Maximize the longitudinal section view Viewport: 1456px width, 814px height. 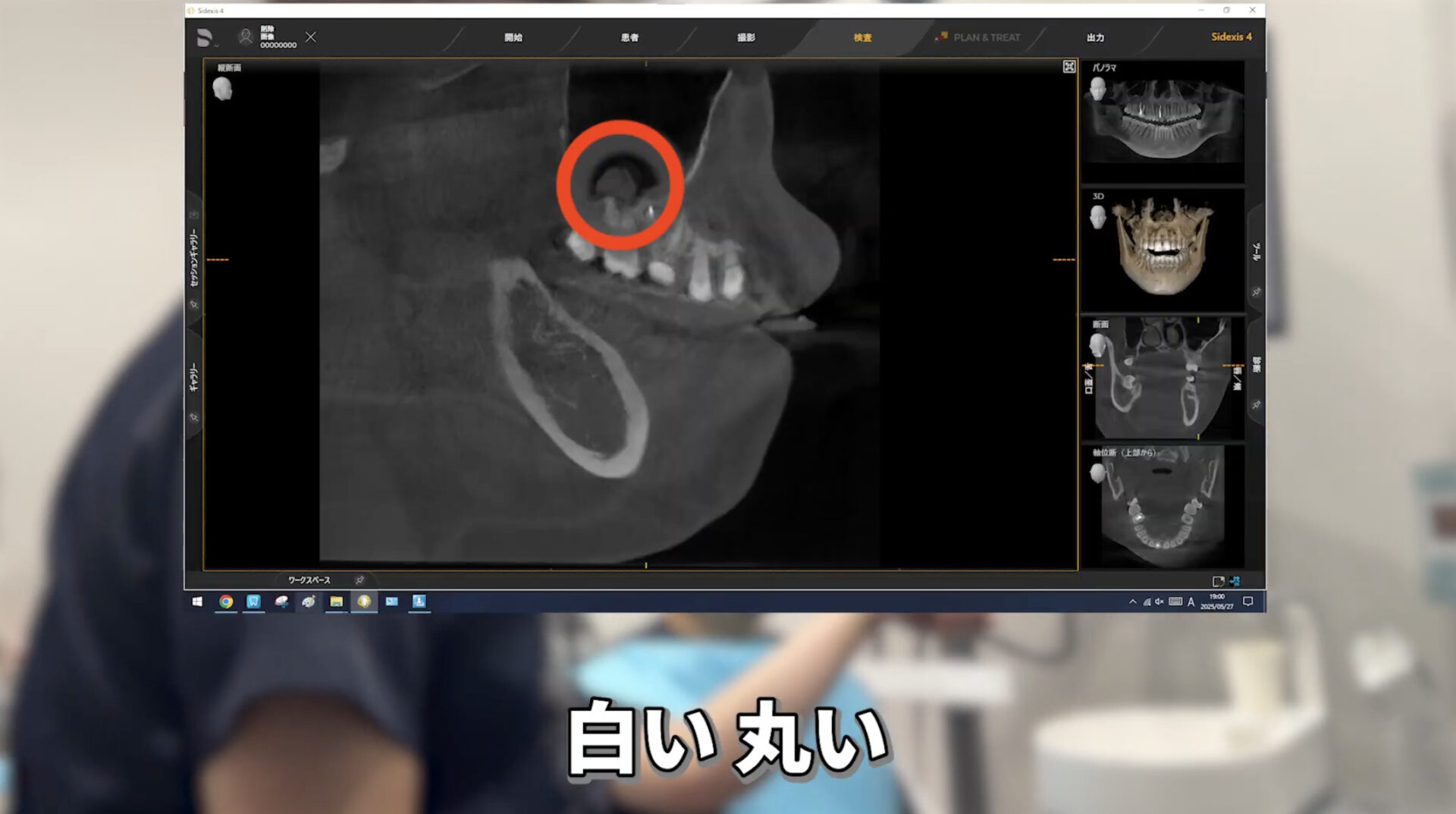point(1069,68)
